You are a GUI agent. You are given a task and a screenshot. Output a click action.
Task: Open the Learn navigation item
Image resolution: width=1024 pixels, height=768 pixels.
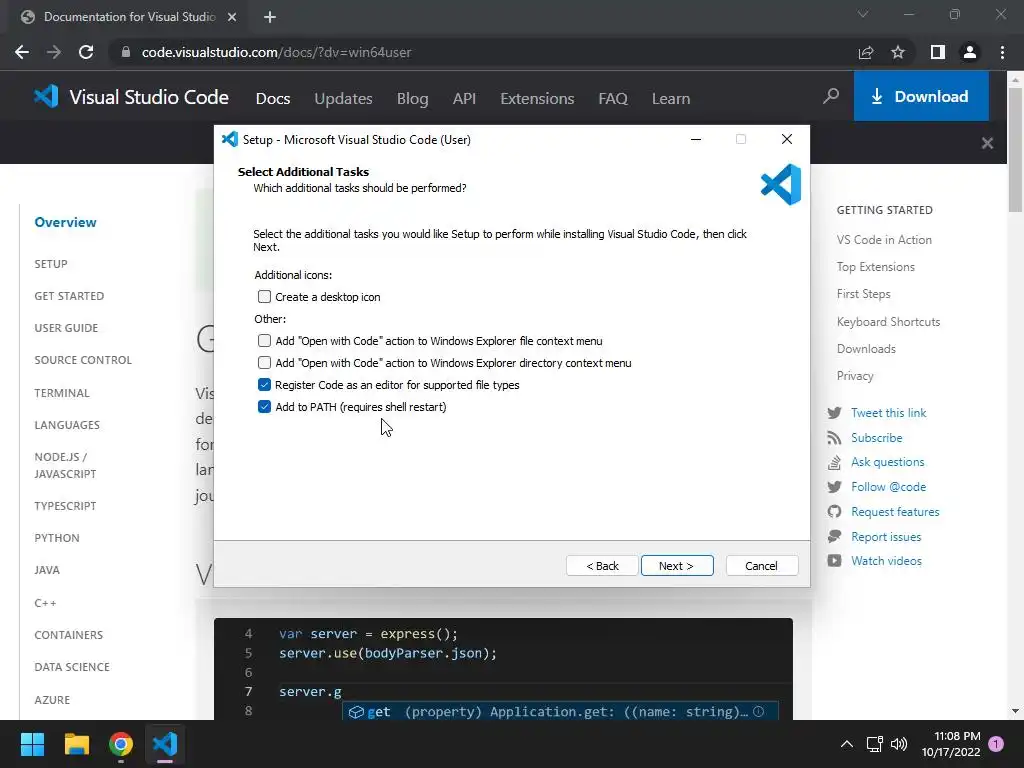(671, 99)
